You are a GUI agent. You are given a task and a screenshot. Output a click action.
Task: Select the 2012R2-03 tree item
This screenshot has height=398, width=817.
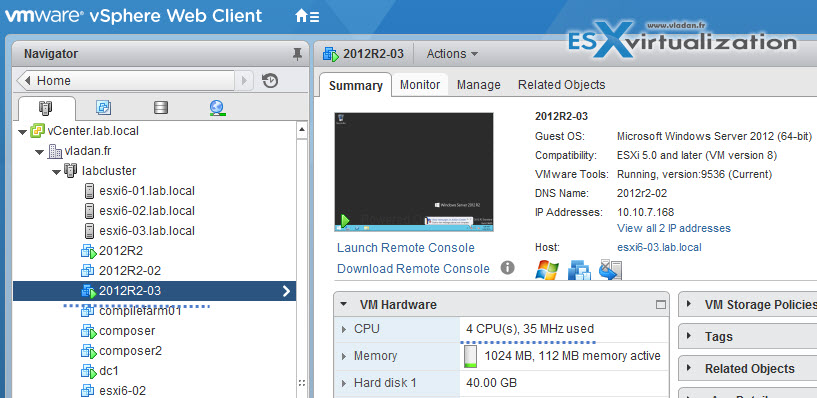(154, 291)
